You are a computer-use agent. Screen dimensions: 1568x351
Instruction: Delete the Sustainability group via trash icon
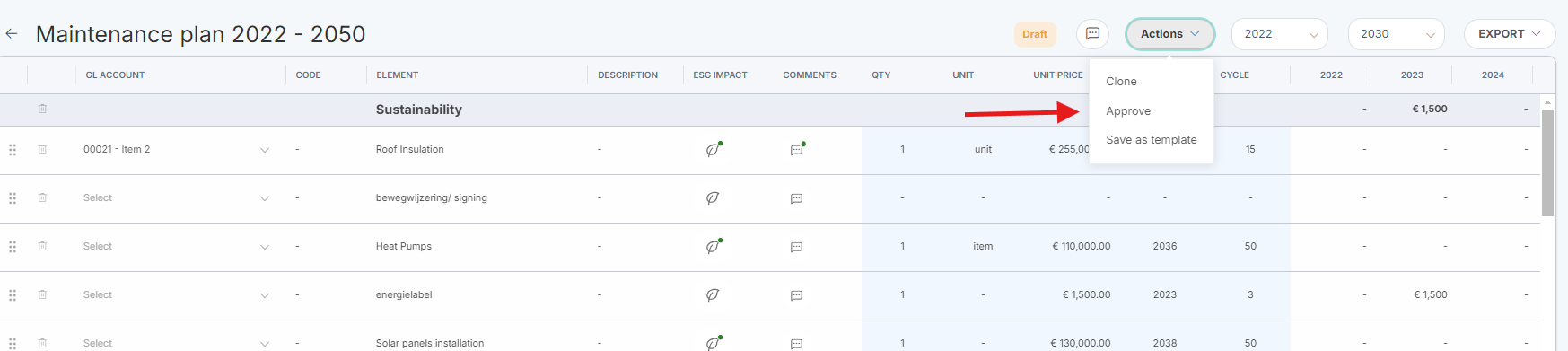click(x=42, y=109)
